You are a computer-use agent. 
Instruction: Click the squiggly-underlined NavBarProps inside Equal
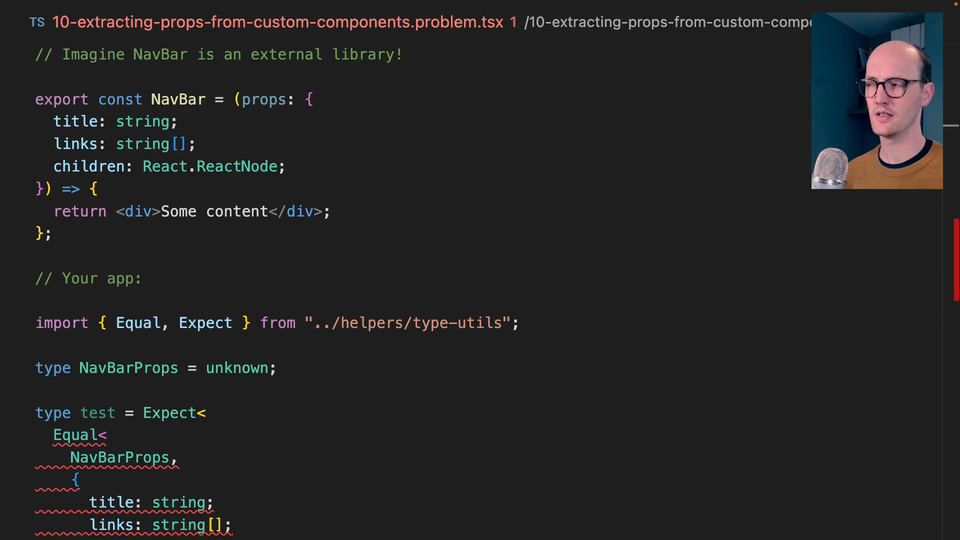coord(120,457)
